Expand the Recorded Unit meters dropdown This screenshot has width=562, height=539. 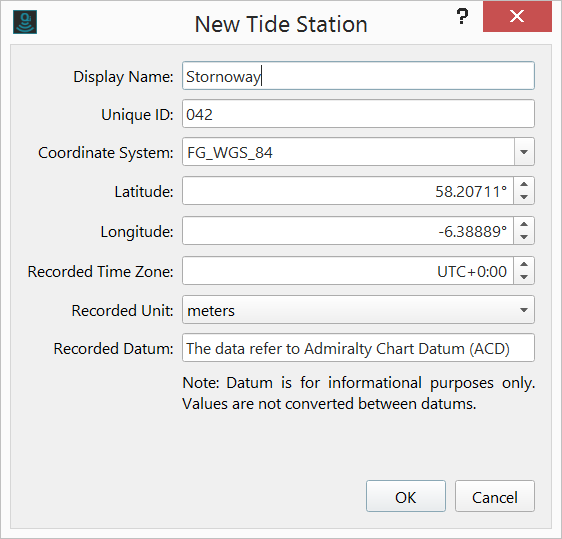pyautogui.click(x=524, y=310)
